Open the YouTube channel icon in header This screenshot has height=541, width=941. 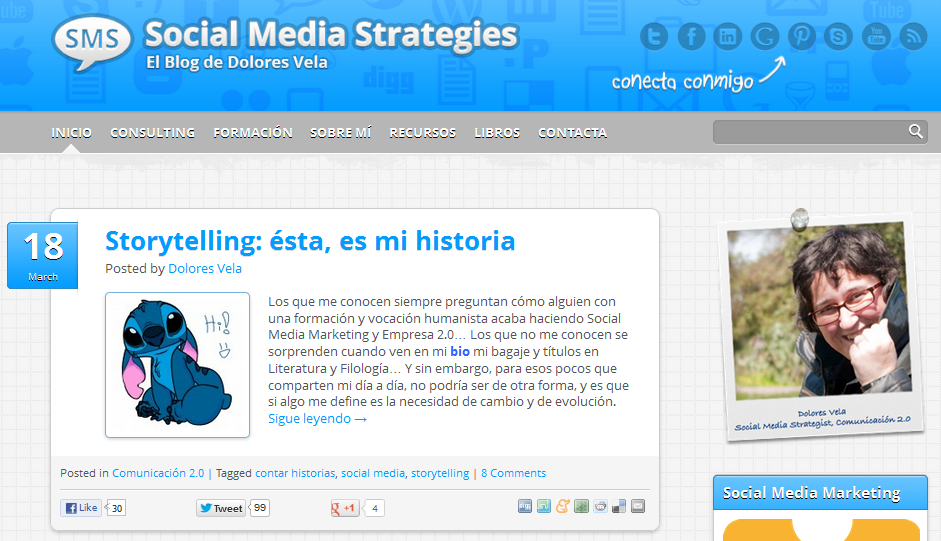(876, 37)
